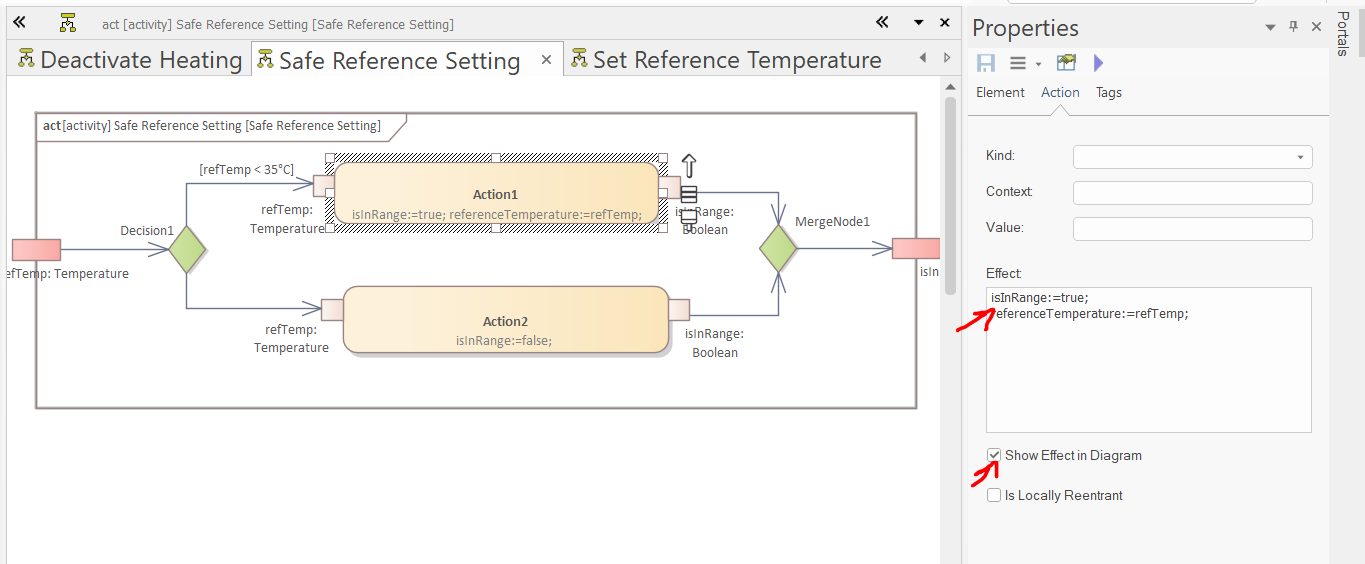Enable the Is Locally Reentrant checkbox
The image size is (1365, 564).
point(994,495)
